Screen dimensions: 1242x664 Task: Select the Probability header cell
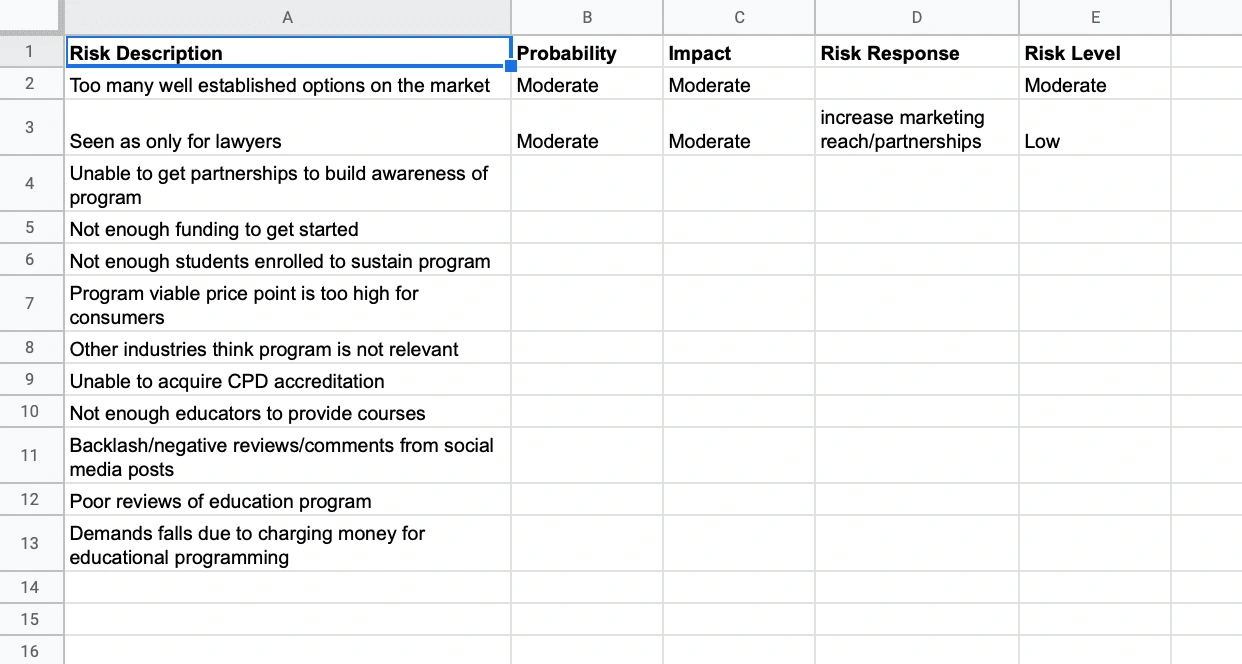(x=587, y=53)
